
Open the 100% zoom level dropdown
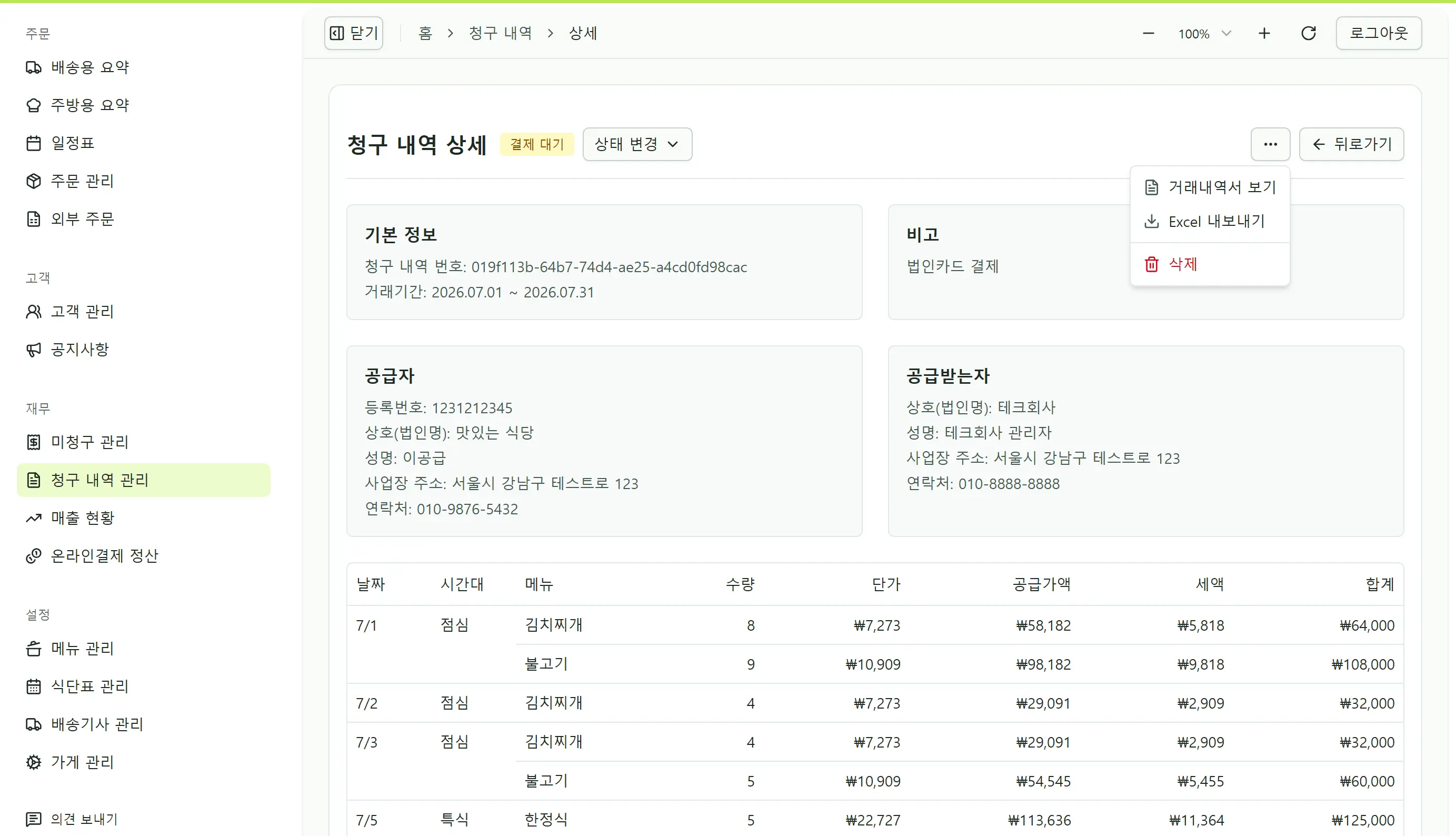pos(1204,33)
